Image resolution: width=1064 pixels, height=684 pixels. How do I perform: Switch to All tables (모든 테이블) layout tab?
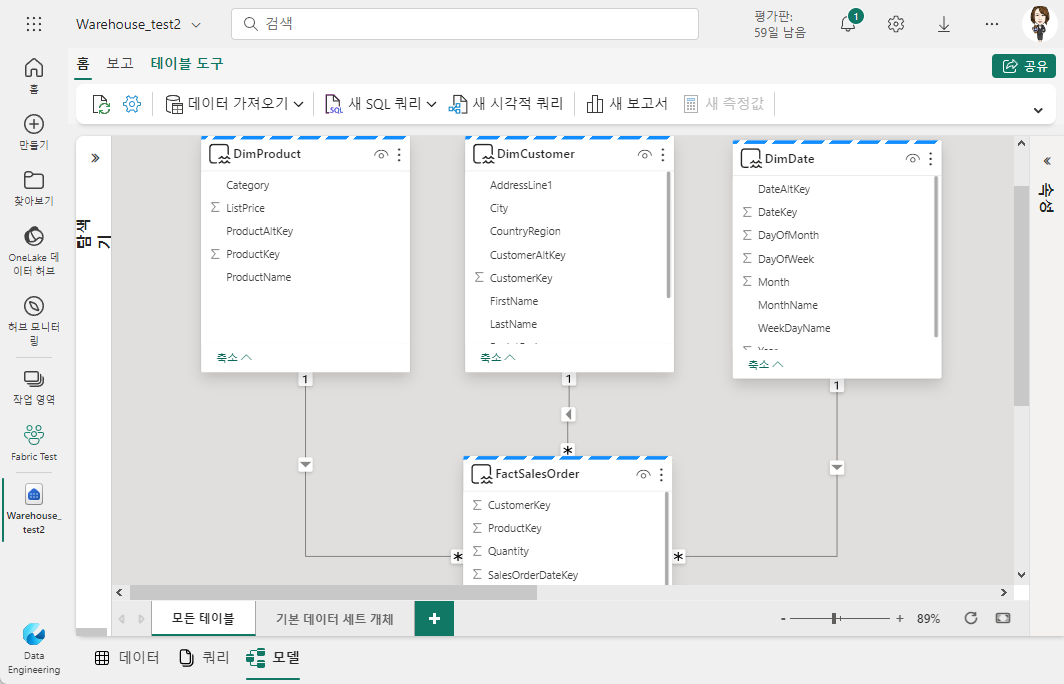click(x=203, y=618)
